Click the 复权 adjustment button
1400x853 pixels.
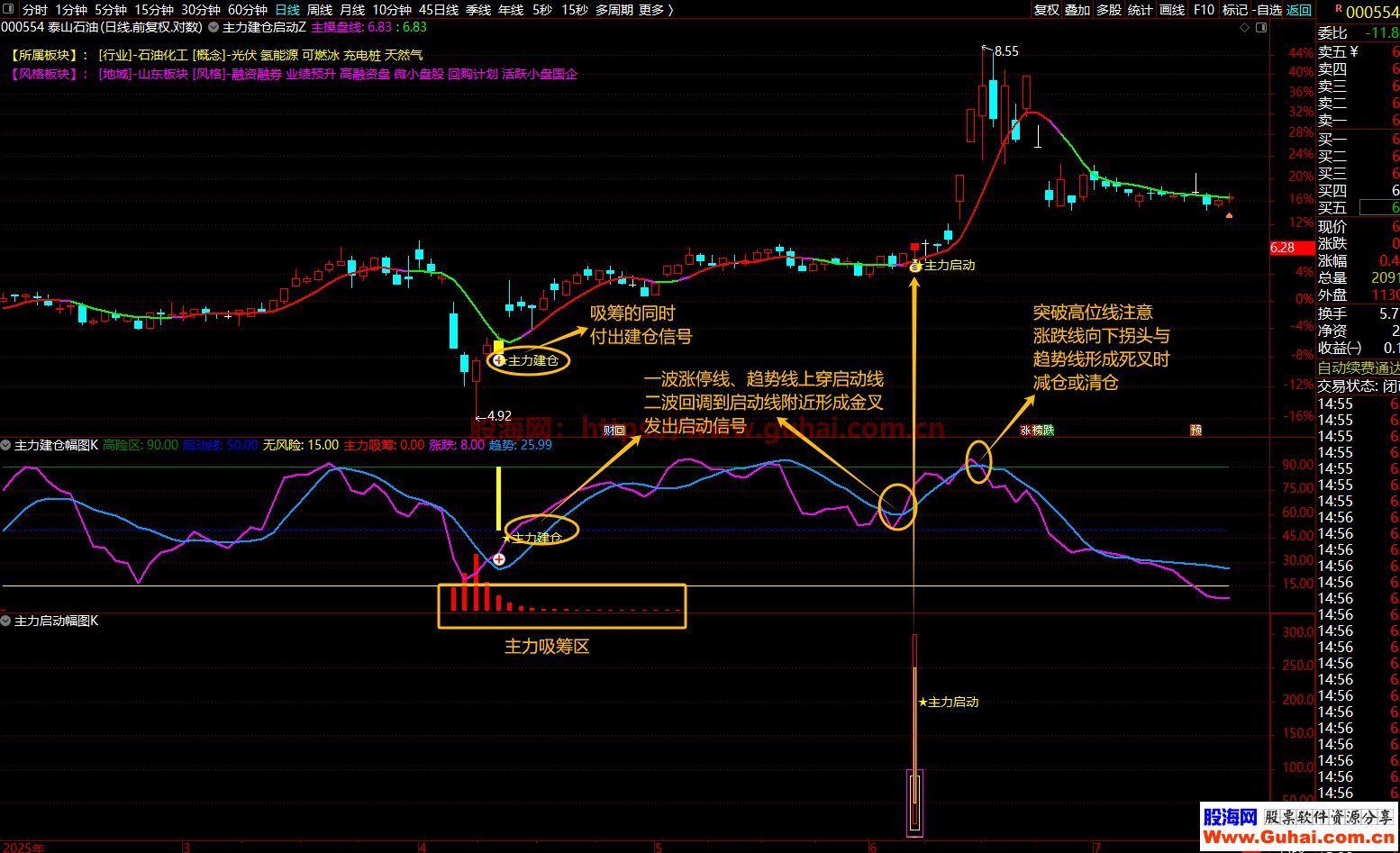tap(1047, 10)
